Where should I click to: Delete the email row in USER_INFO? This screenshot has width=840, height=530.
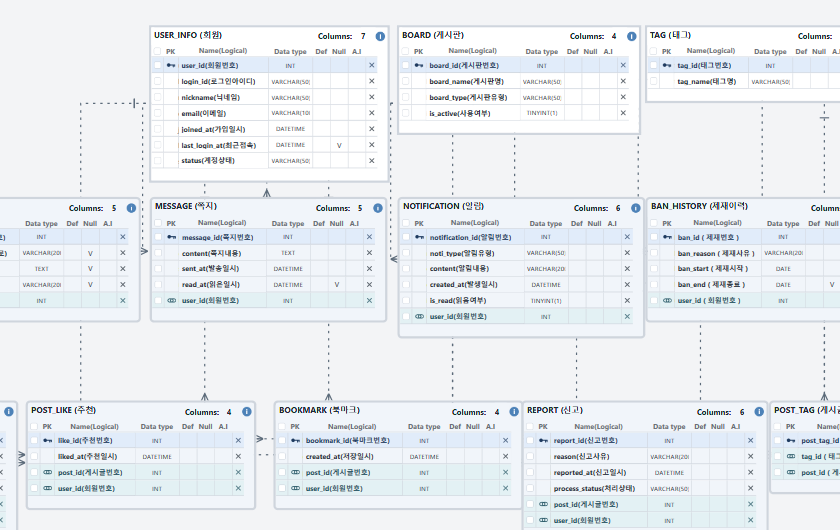tap(371, 113)
